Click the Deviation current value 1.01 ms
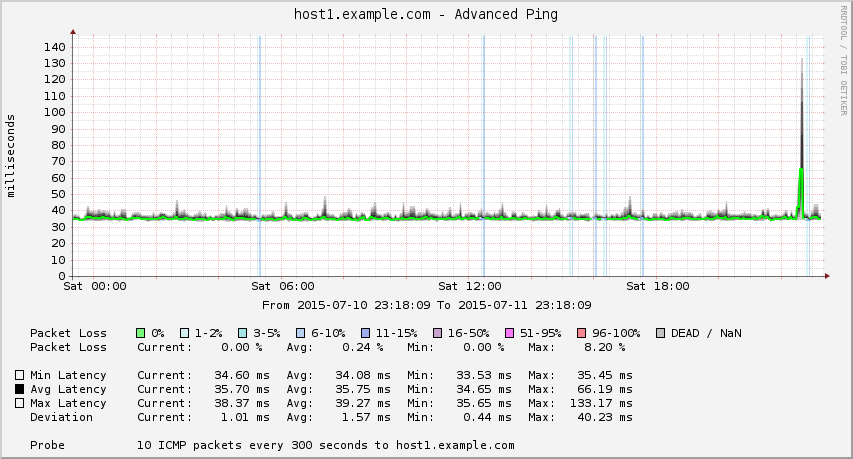 [x=245, y=418]
